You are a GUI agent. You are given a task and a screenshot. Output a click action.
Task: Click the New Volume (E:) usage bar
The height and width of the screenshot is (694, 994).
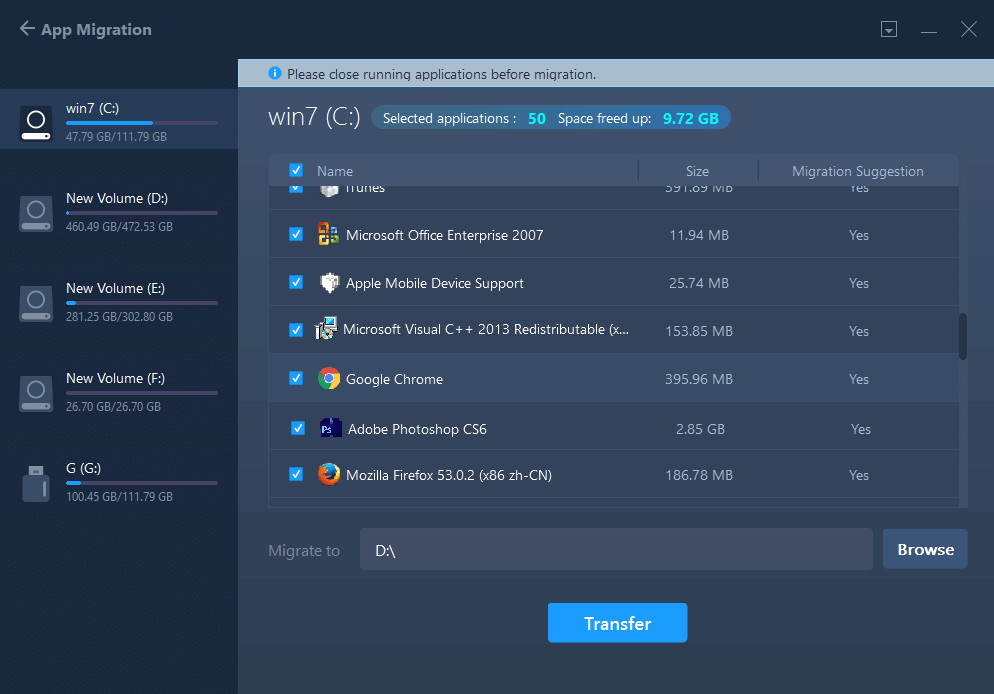coord(142,303)
